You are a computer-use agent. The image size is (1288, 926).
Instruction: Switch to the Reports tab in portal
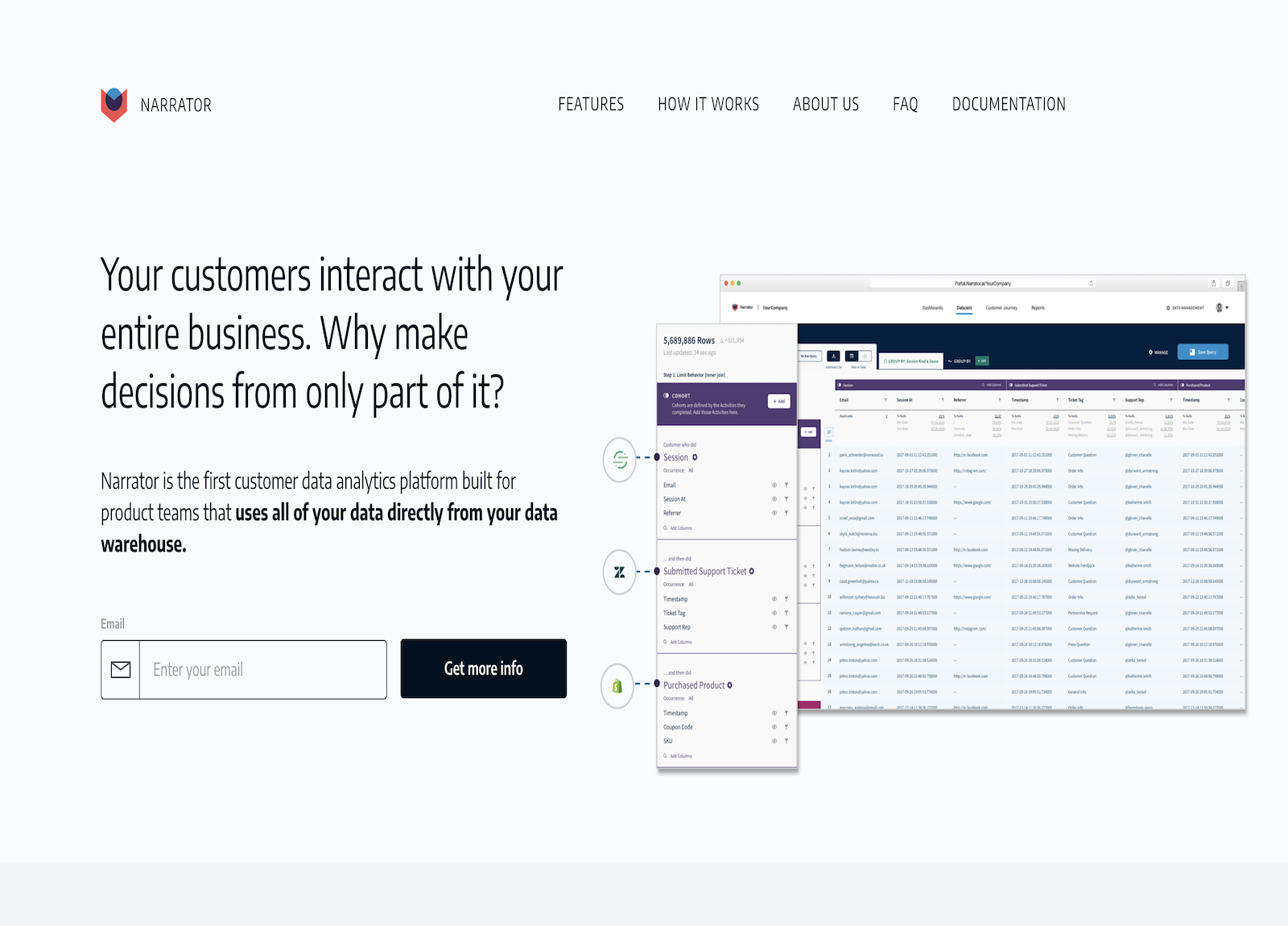[1038, 308]
